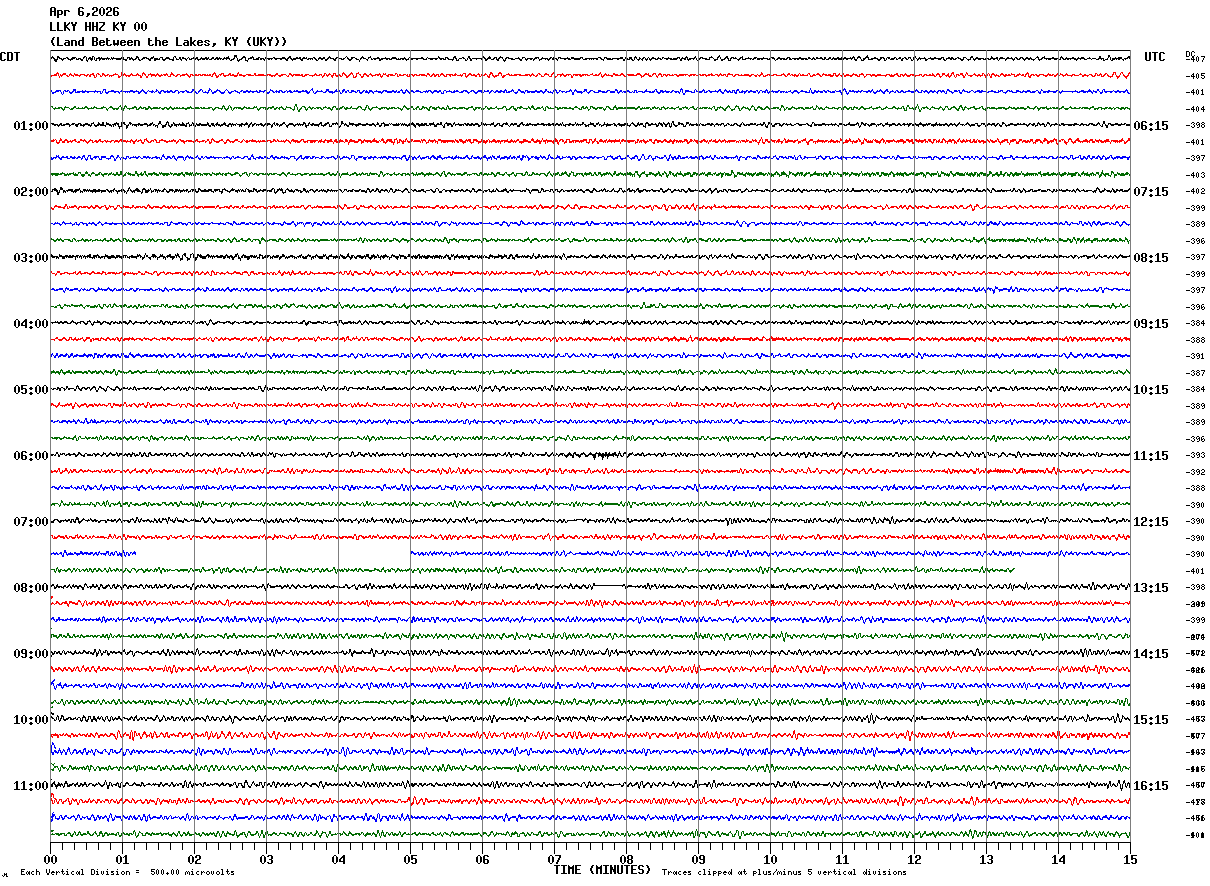Click the '15:15' UTC time label

coord(1151,720)
